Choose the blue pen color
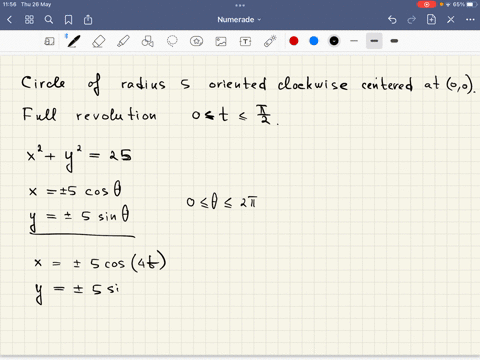Viewport: 480px width, 360px height. [x=314, y=41]
